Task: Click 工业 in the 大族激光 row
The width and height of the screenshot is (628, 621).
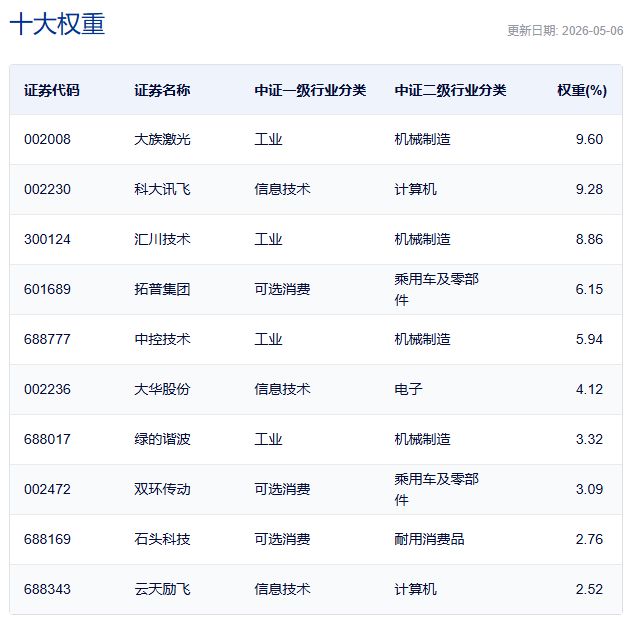Action: click(x=268, y=139)
